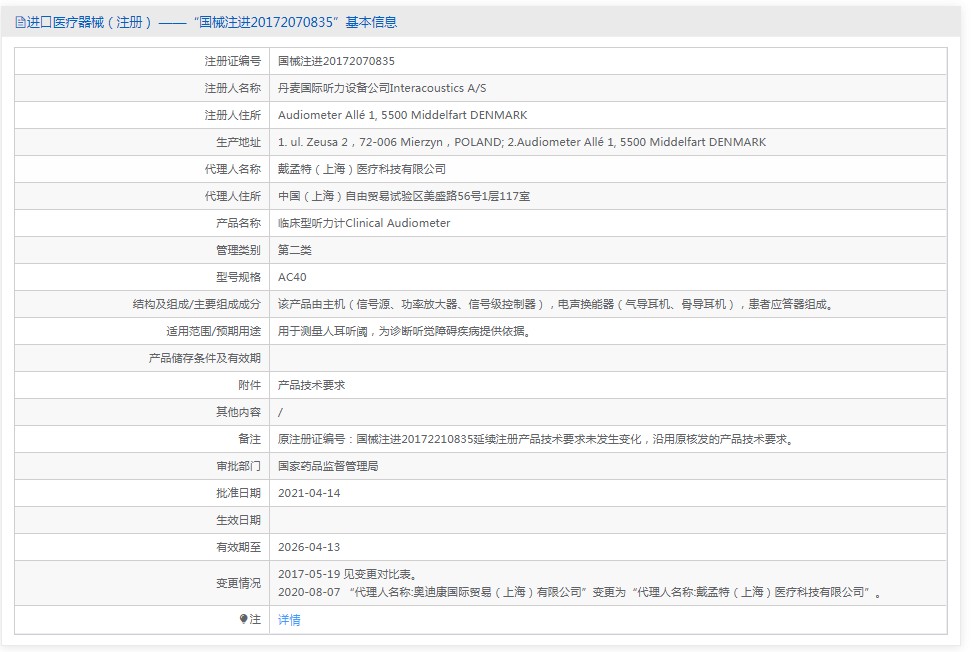Click attachment value 产品技术要求
This screenshot has width=972, height=652.
[x=311, y=385]
